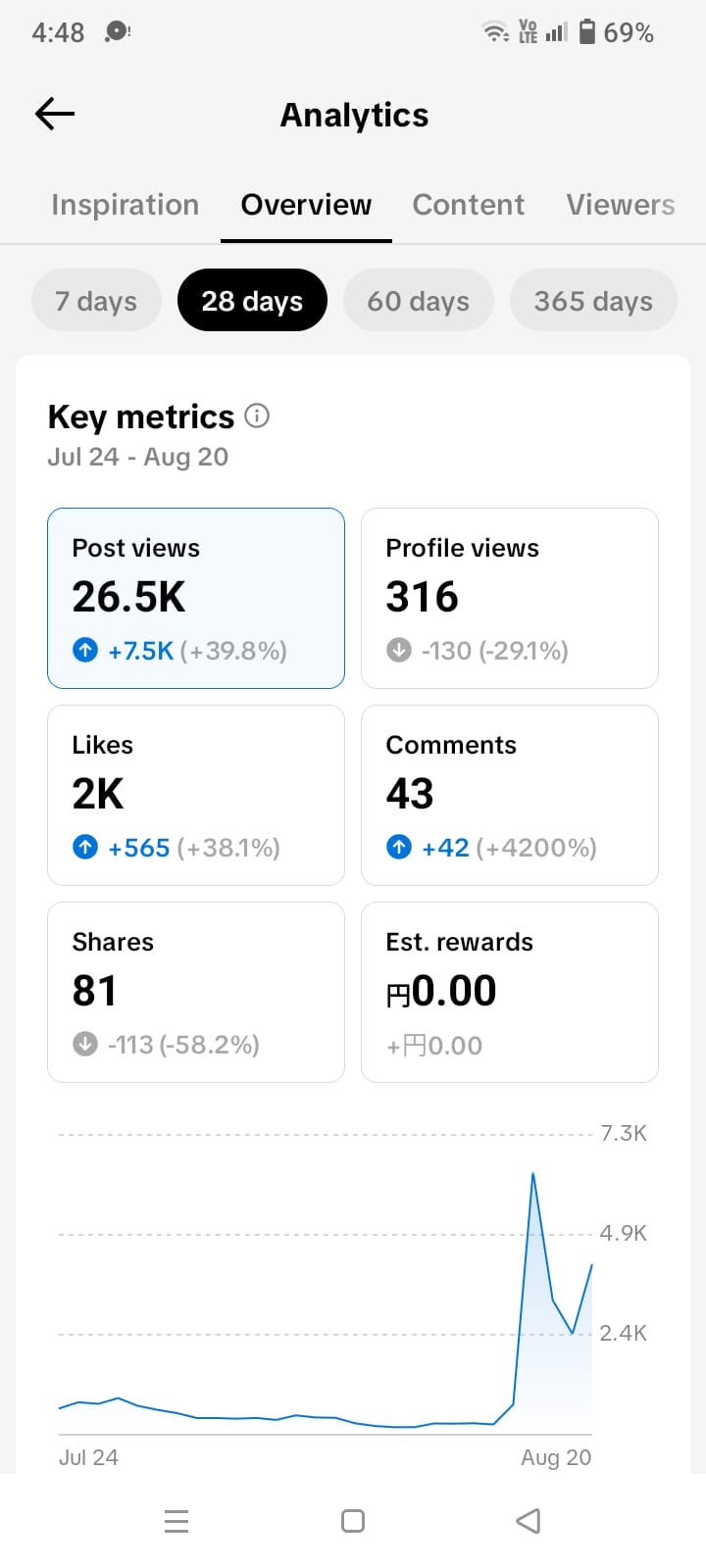
Task: Select the 28 days range chip
Action: coord(252,301)
